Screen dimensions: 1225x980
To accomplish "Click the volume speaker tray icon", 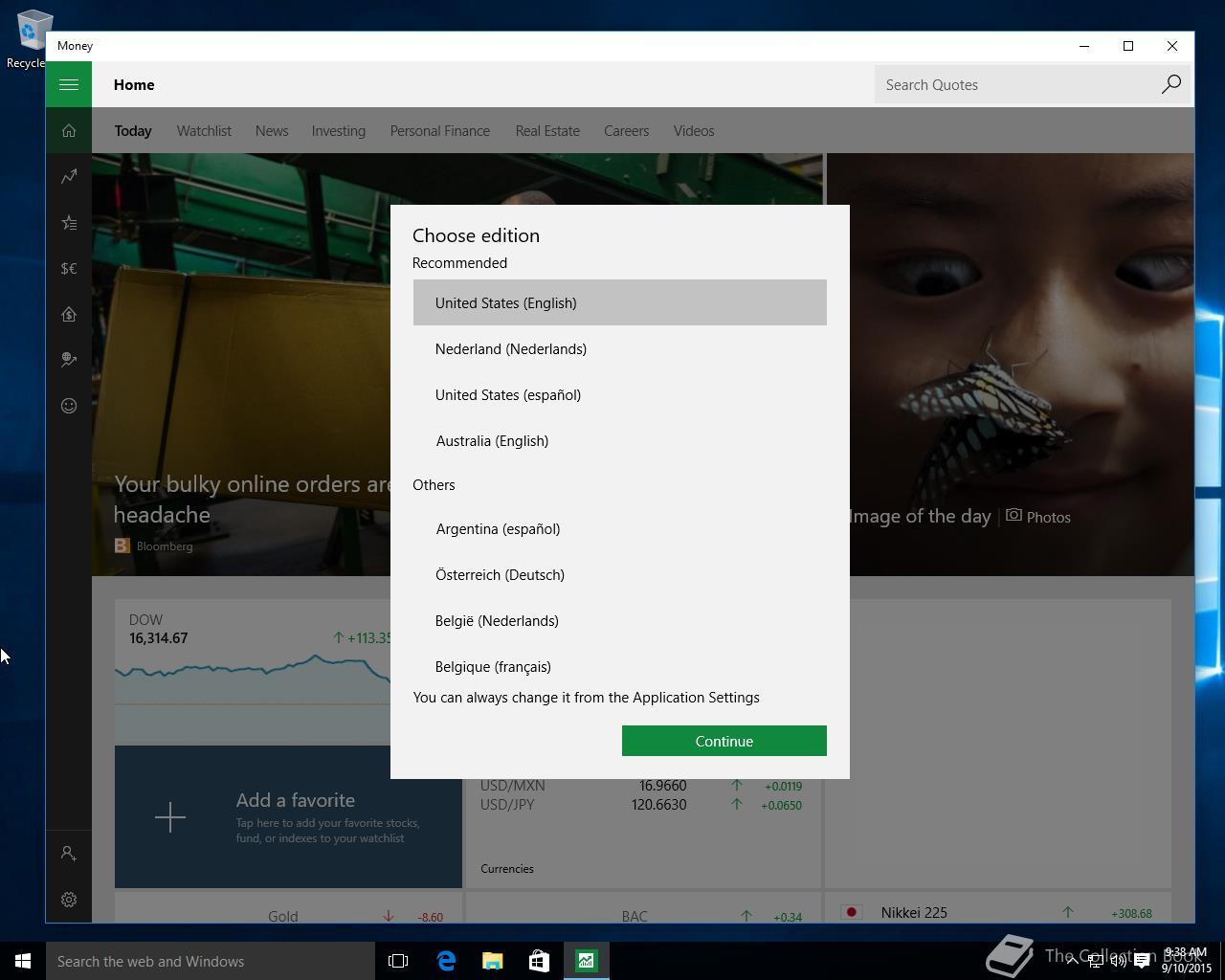I will (x=1118, y=961).
